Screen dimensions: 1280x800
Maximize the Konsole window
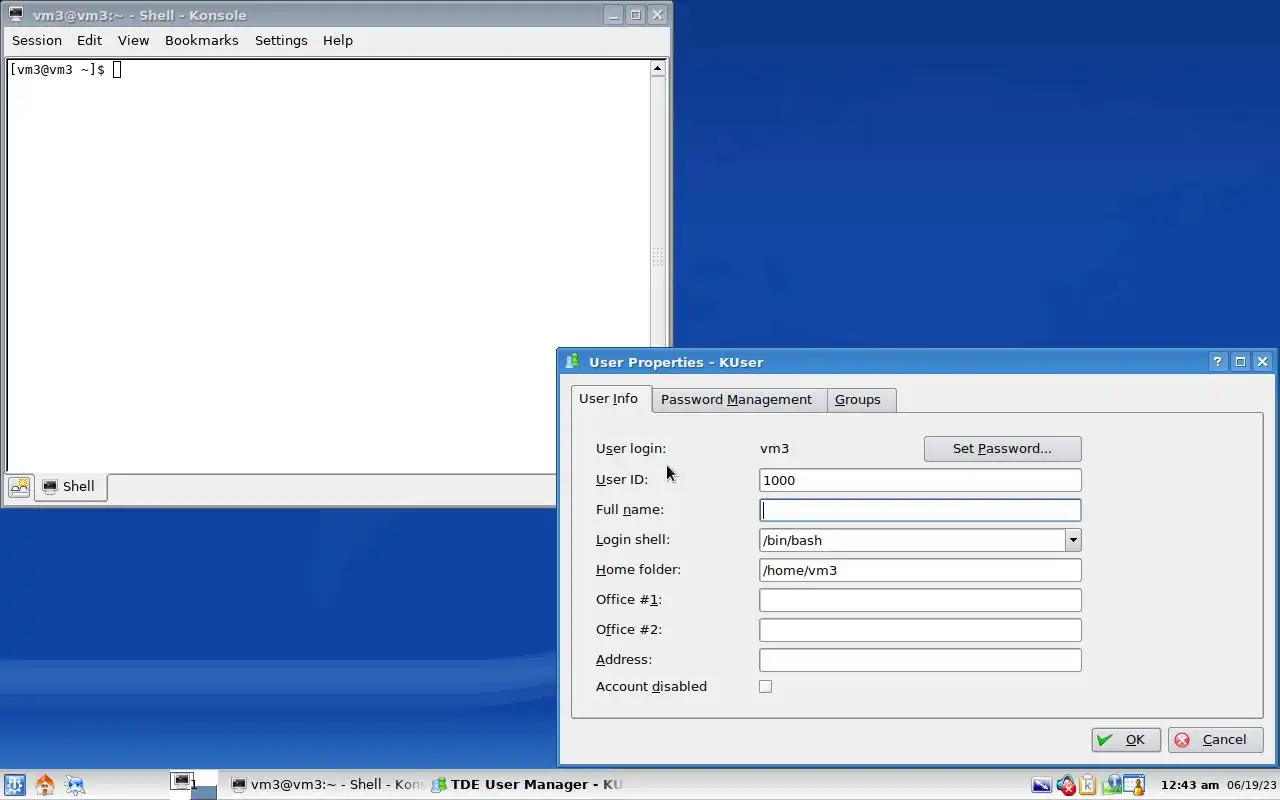636,15
